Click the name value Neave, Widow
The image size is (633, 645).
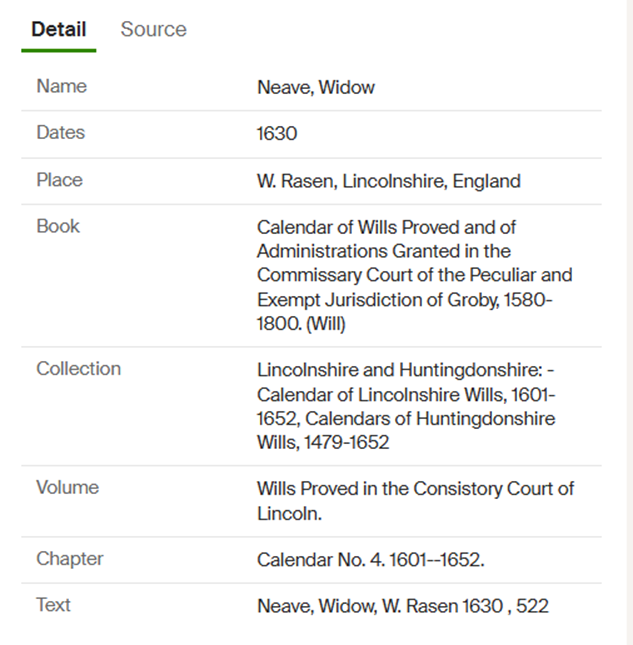tap(315, 88)
